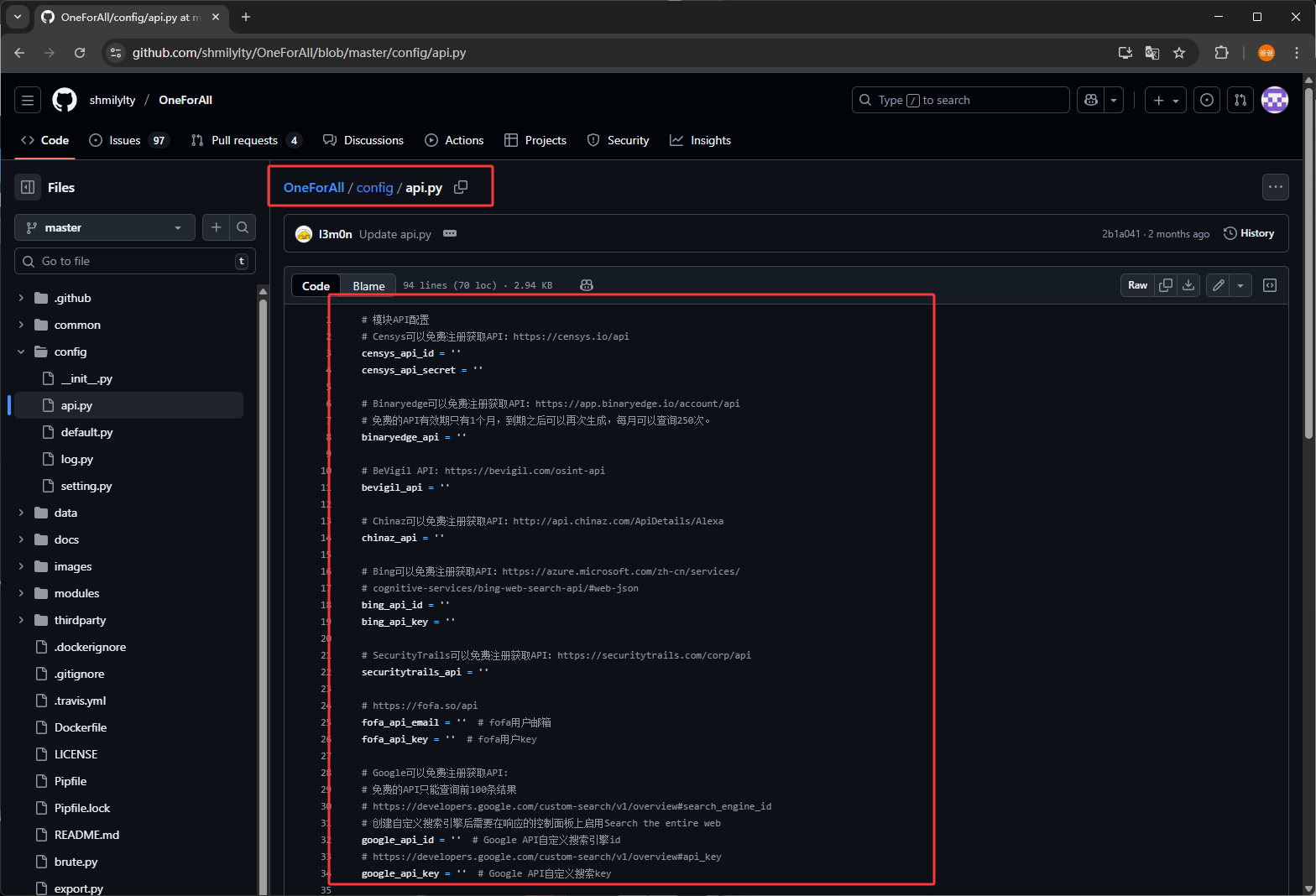
Task: Open the create new plus dropdown
Action: coord(1166,100)
